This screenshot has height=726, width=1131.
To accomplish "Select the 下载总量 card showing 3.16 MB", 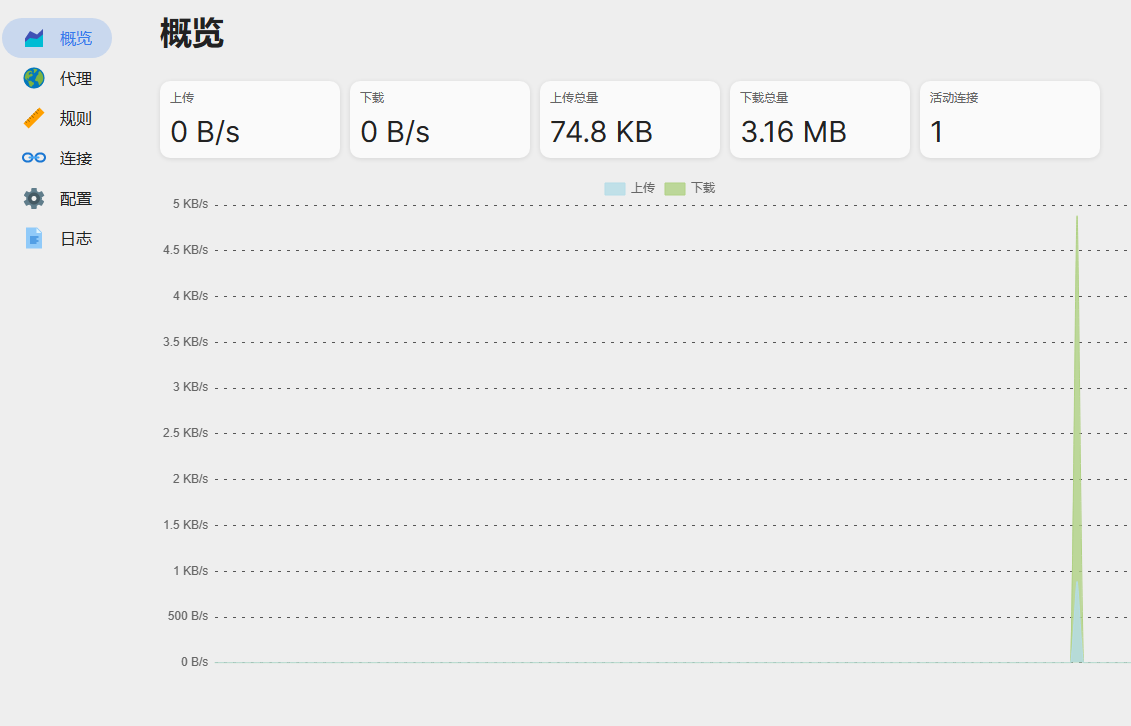I will (819, 119).
